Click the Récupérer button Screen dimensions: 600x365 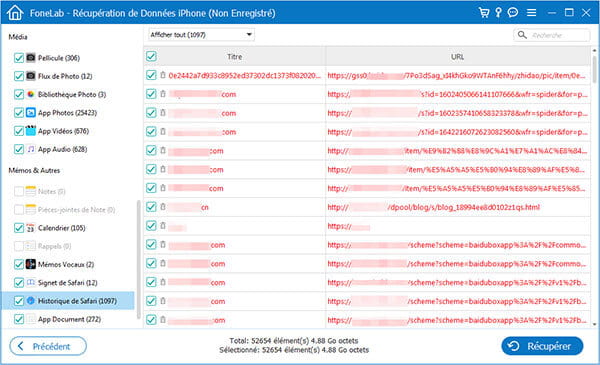point(542,346)
